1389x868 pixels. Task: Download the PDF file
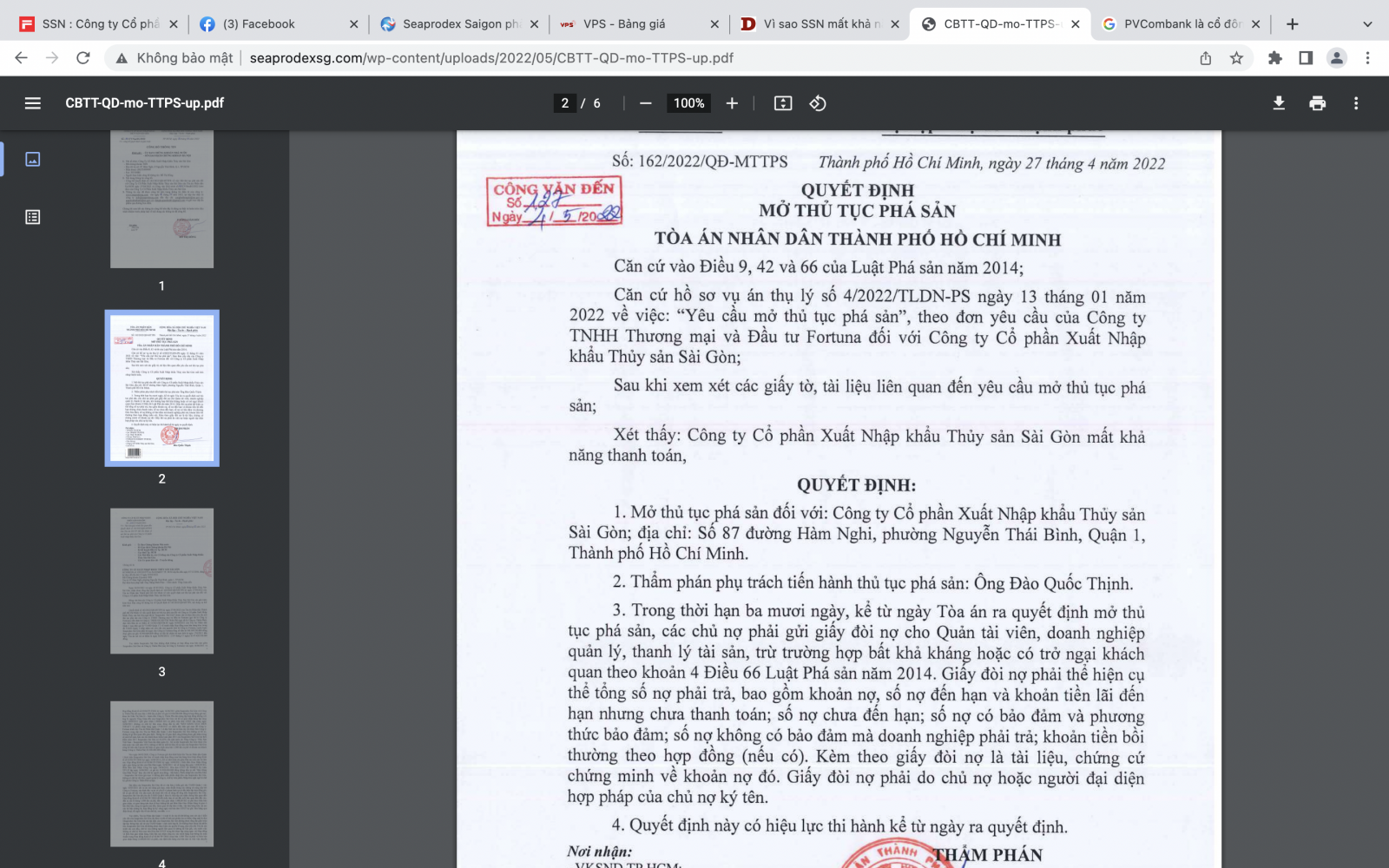1279,103
